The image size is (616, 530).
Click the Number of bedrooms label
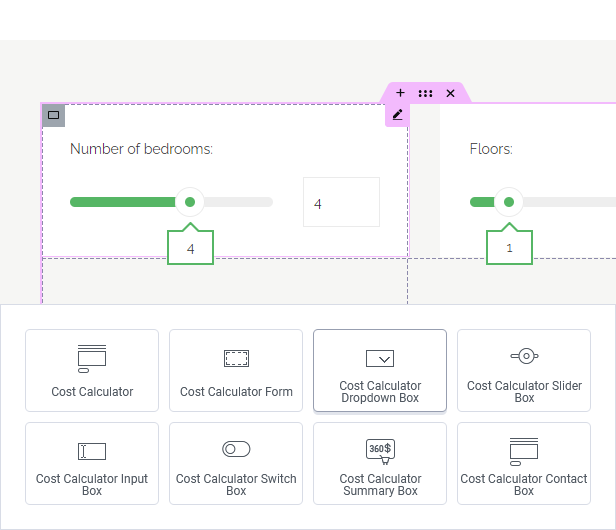coord(141,149)
